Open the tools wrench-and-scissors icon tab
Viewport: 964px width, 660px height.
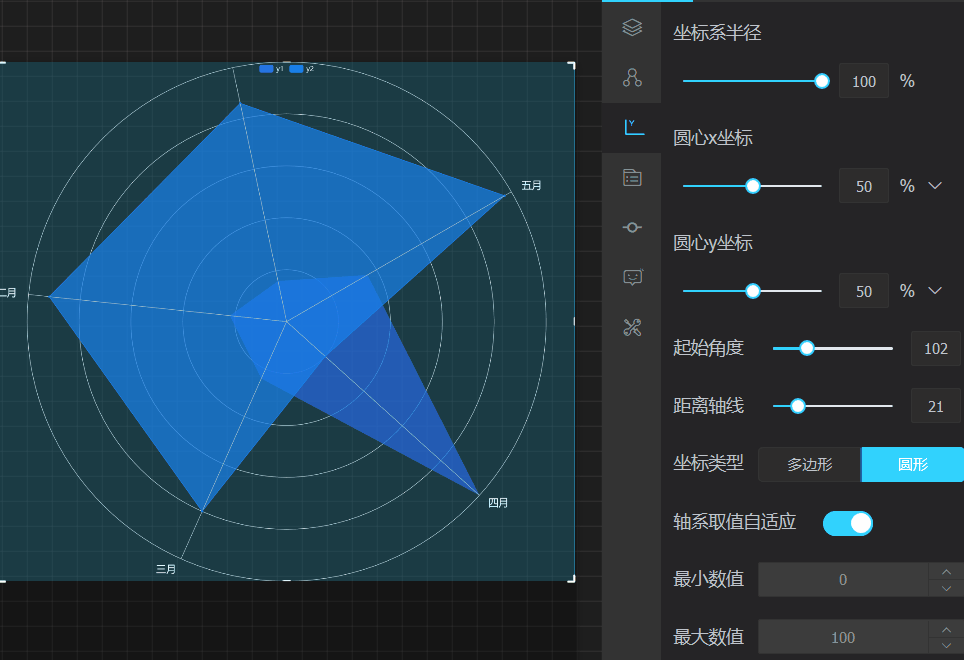[x=632, y=327]
